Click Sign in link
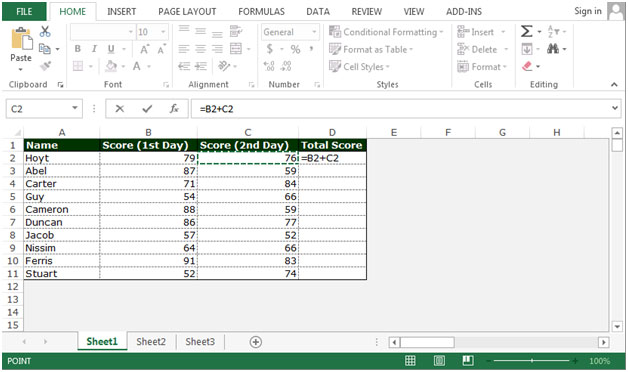The image size is (628, 372). 588,11
